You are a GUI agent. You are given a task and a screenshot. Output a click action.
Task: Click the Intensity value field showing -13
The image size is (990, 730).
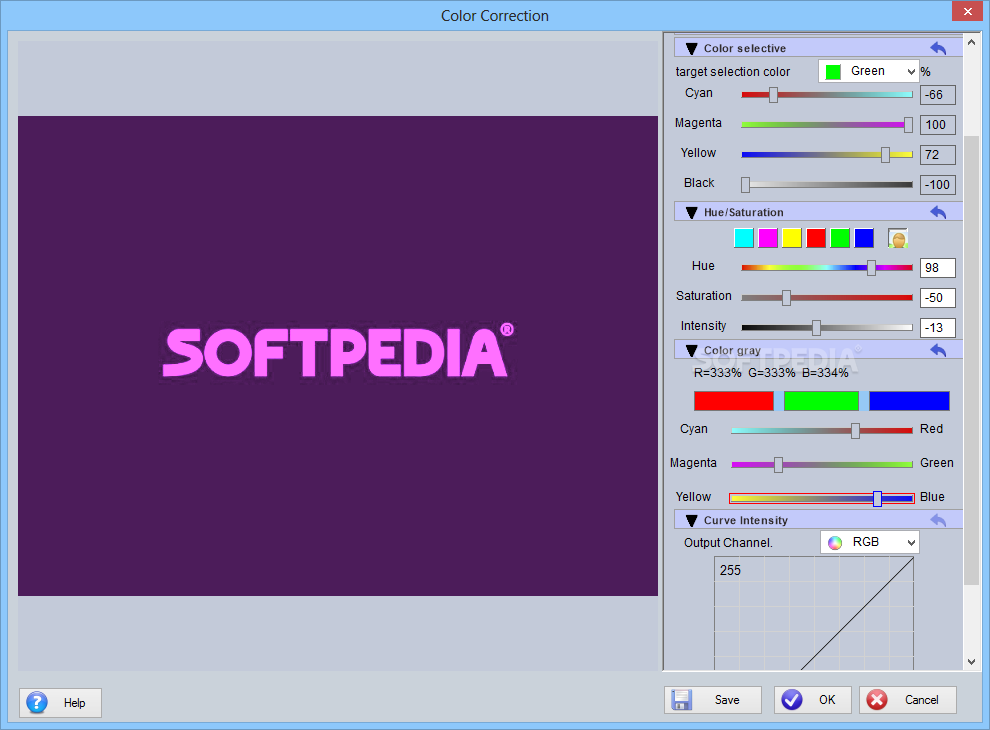tap(938, 328)
